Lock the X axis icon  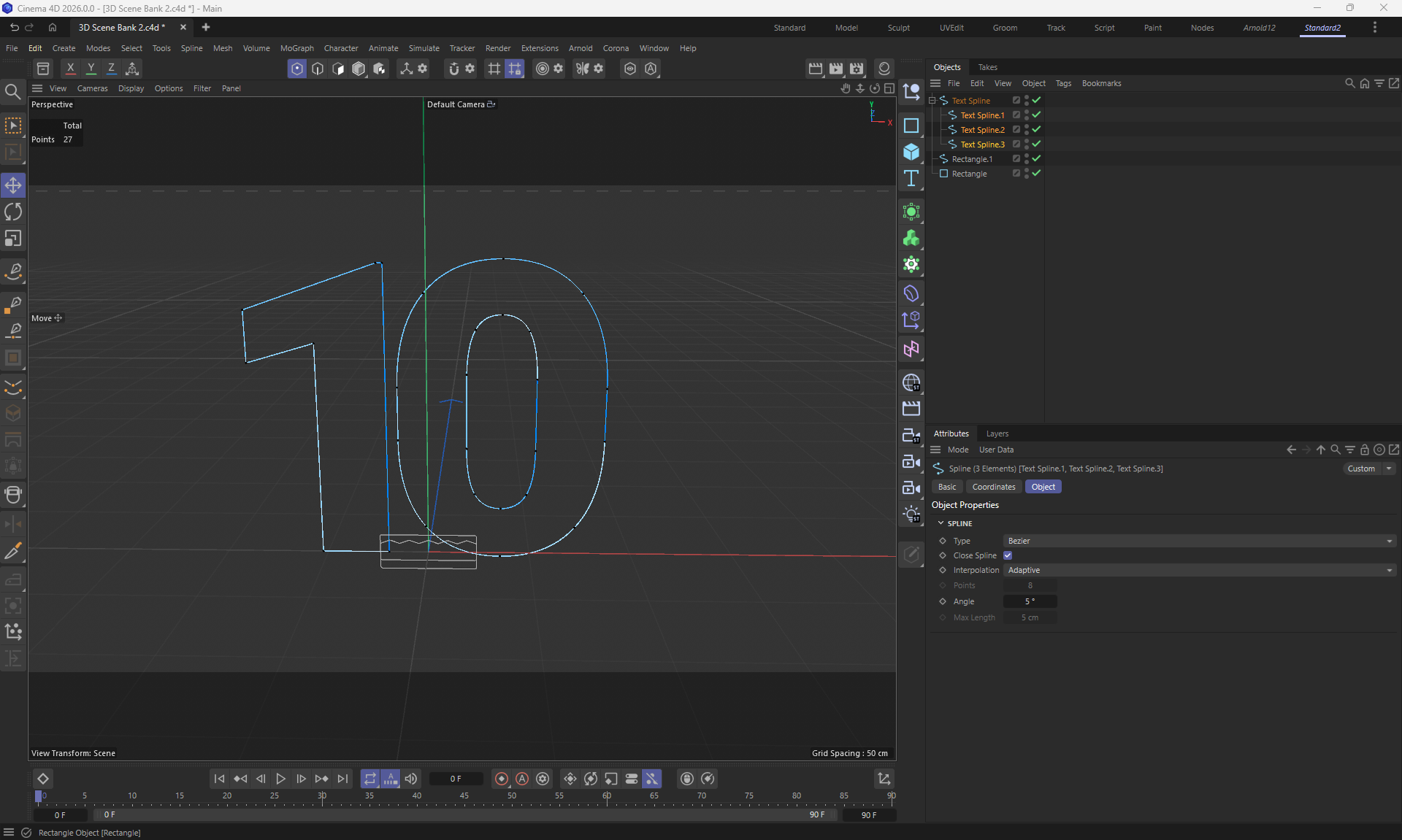tap(70, 68)
